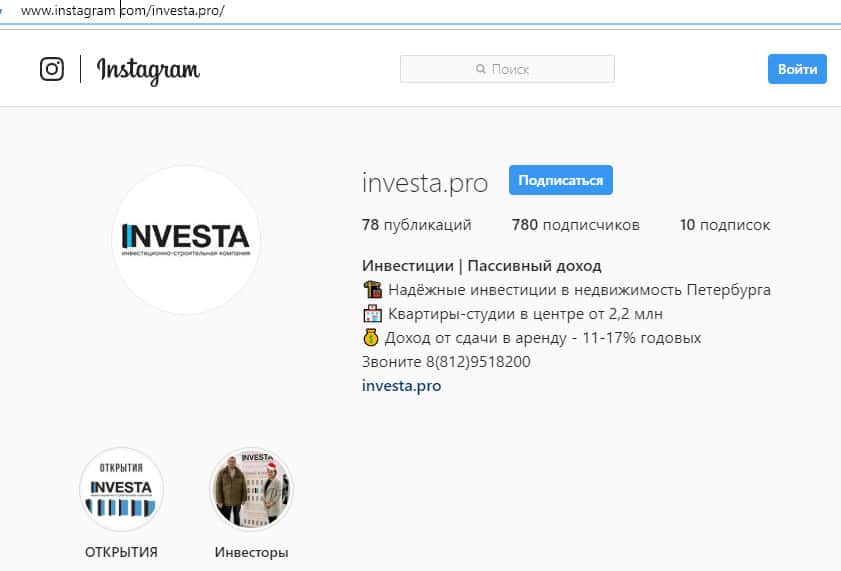This screenshot has width=841, height=571.
Task: Click the Подписаться follow button
Action: point(560,180)
